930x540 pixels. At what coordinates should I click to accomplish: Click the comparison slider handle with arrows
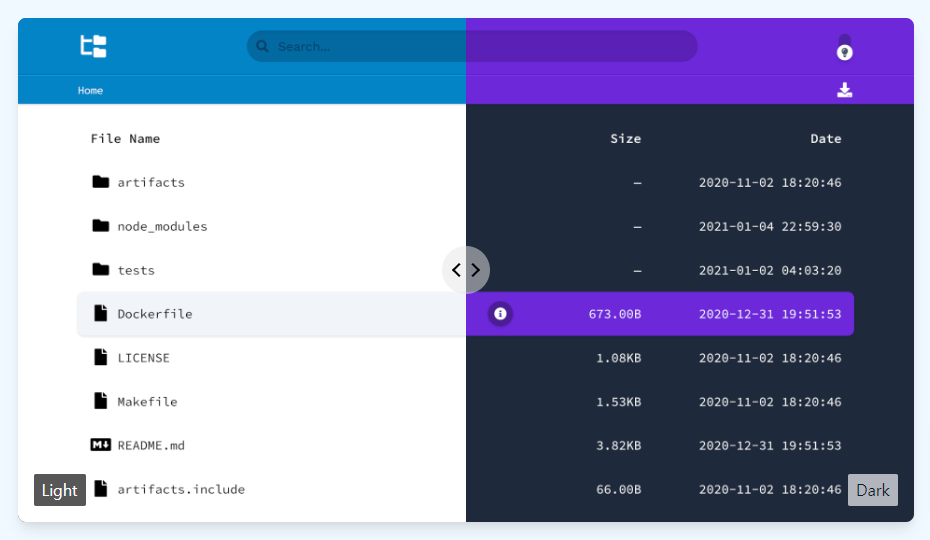click(466, 270)
